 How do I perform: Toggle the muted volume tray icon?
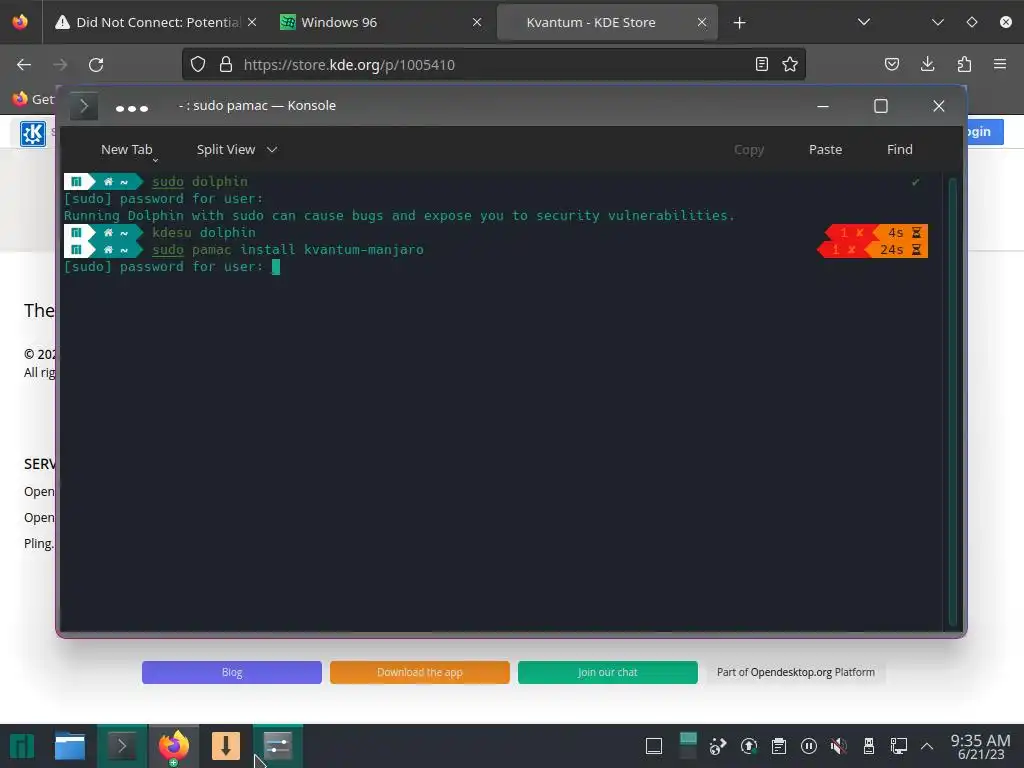839,746
